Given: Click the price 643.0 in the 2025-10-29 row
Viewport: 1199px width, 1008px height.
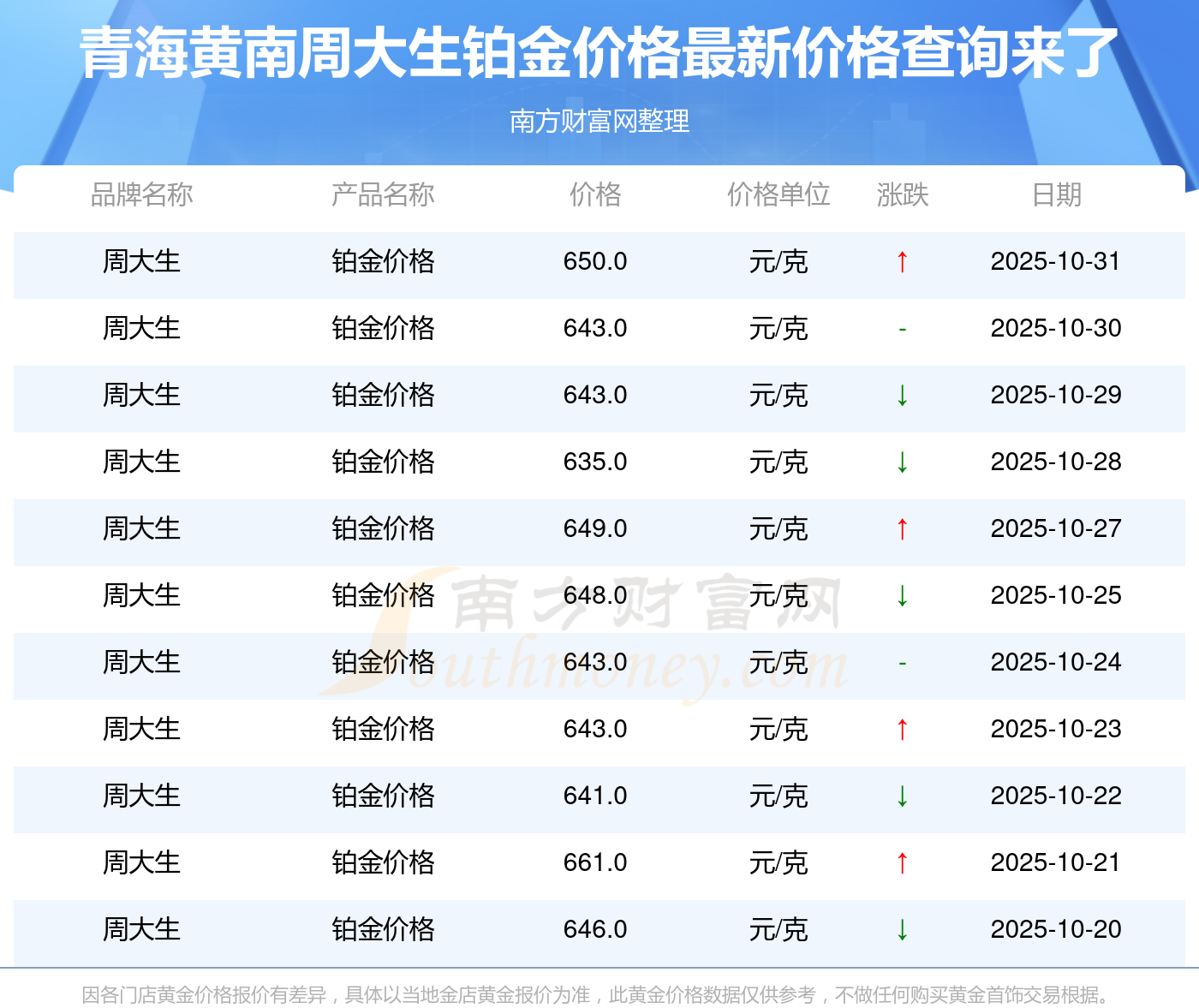Looking at the screenshot, I should [595, 395].
